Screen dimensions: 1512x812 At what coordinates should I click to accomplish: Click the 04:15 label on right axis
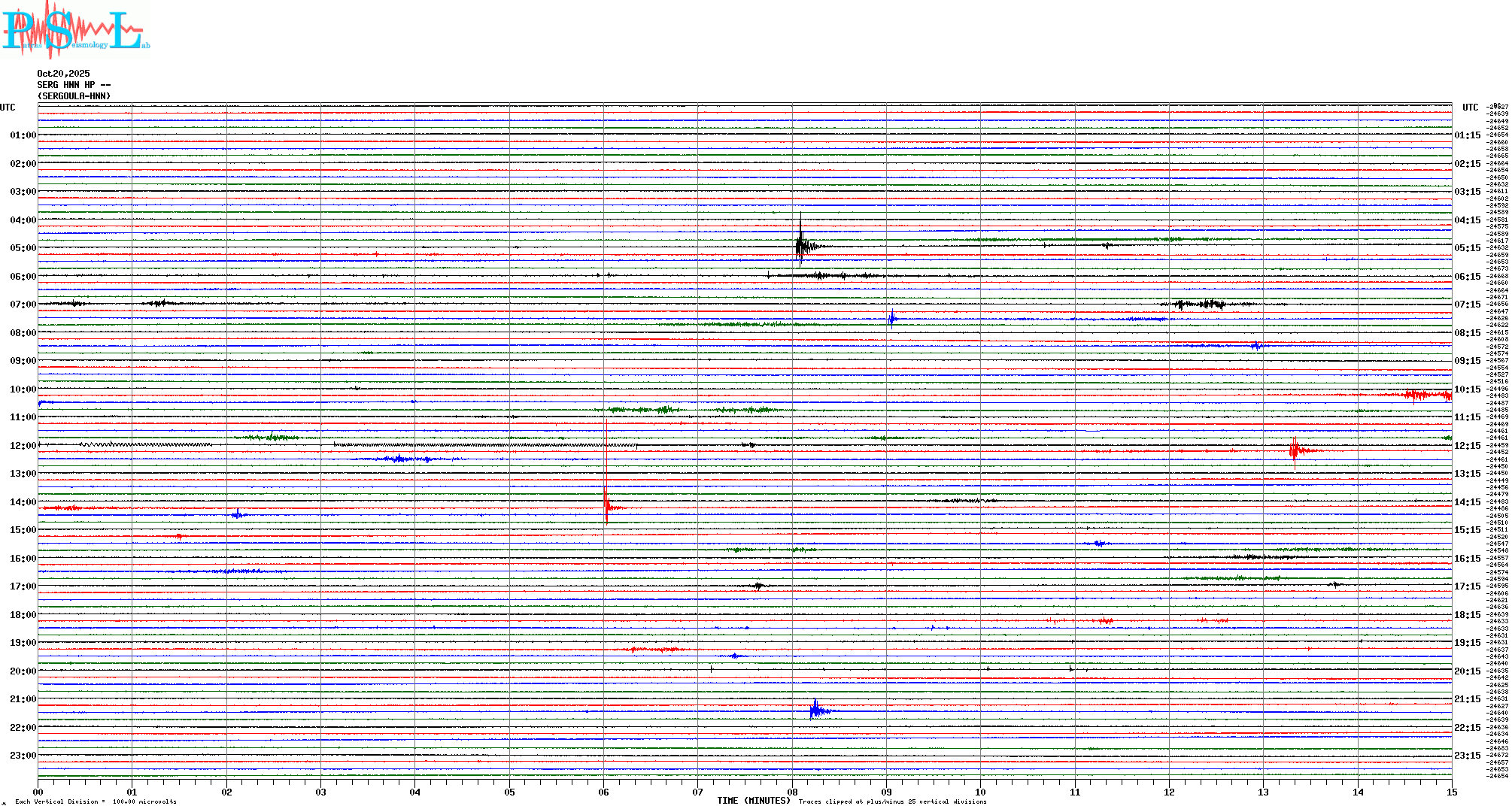click(1467, 220)
